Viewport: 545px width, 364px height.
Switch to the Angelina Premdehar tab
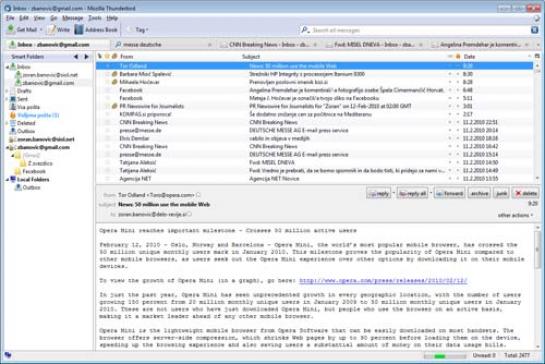pyautogui.click(x=480, y=45)
